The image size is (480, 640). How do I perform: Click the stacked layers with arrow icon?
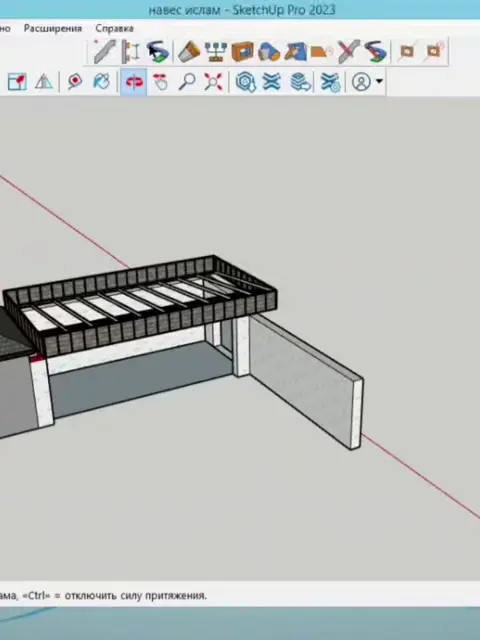(x=301, y=82)
